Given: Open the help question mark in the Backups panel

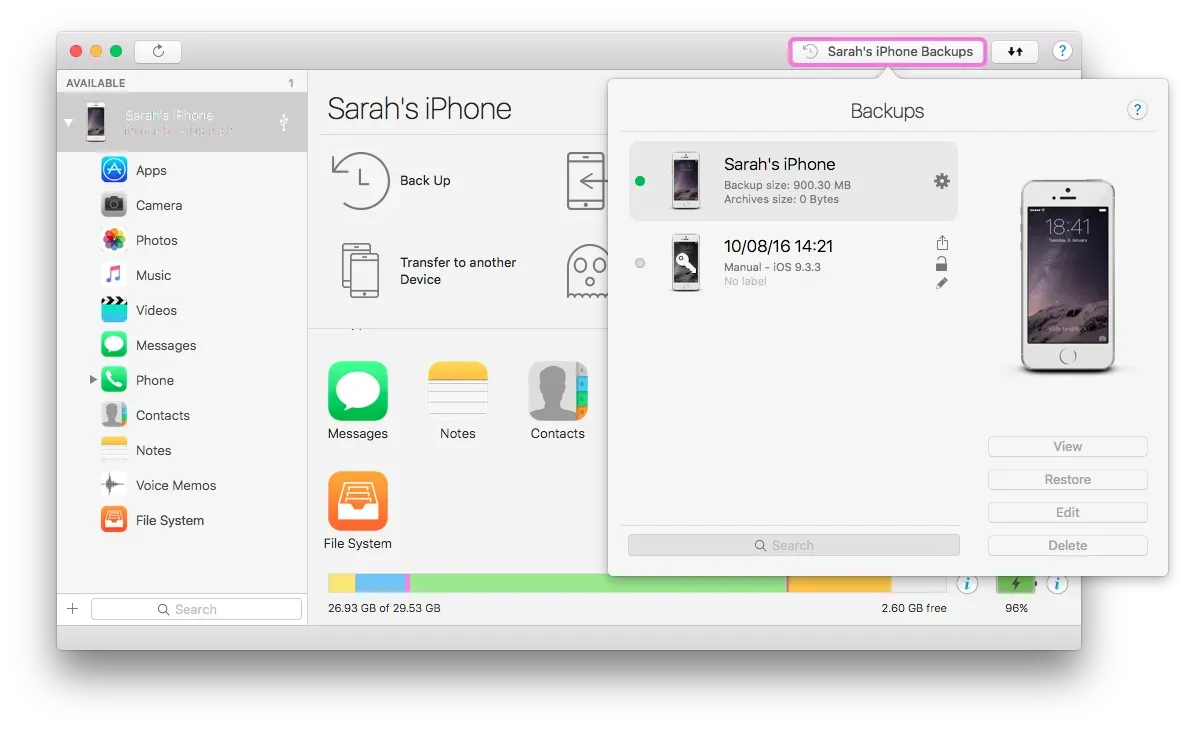Looking at the screenshot, I should (x=1136, y=110).
